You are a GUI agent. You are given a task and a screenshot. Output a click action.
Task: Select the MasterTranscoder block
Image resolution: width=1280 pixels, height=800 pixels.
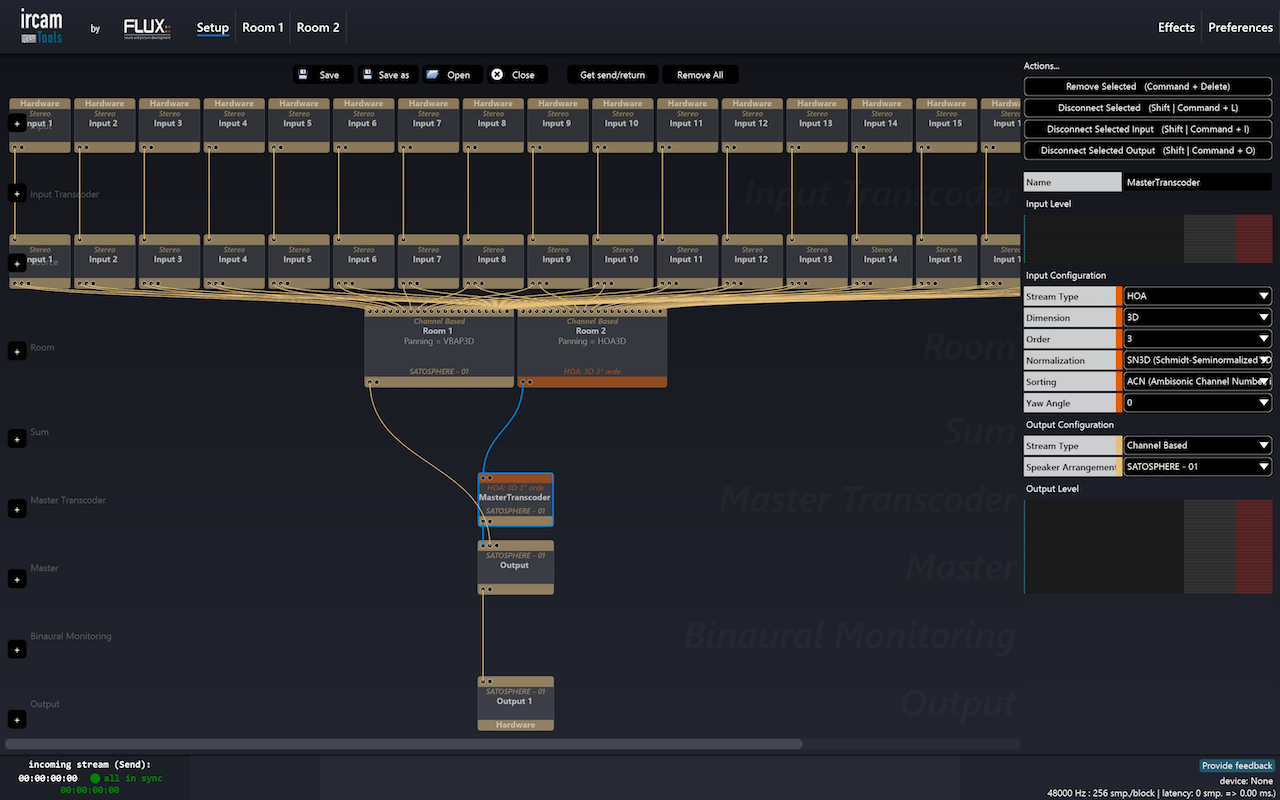tap(515, 499)
